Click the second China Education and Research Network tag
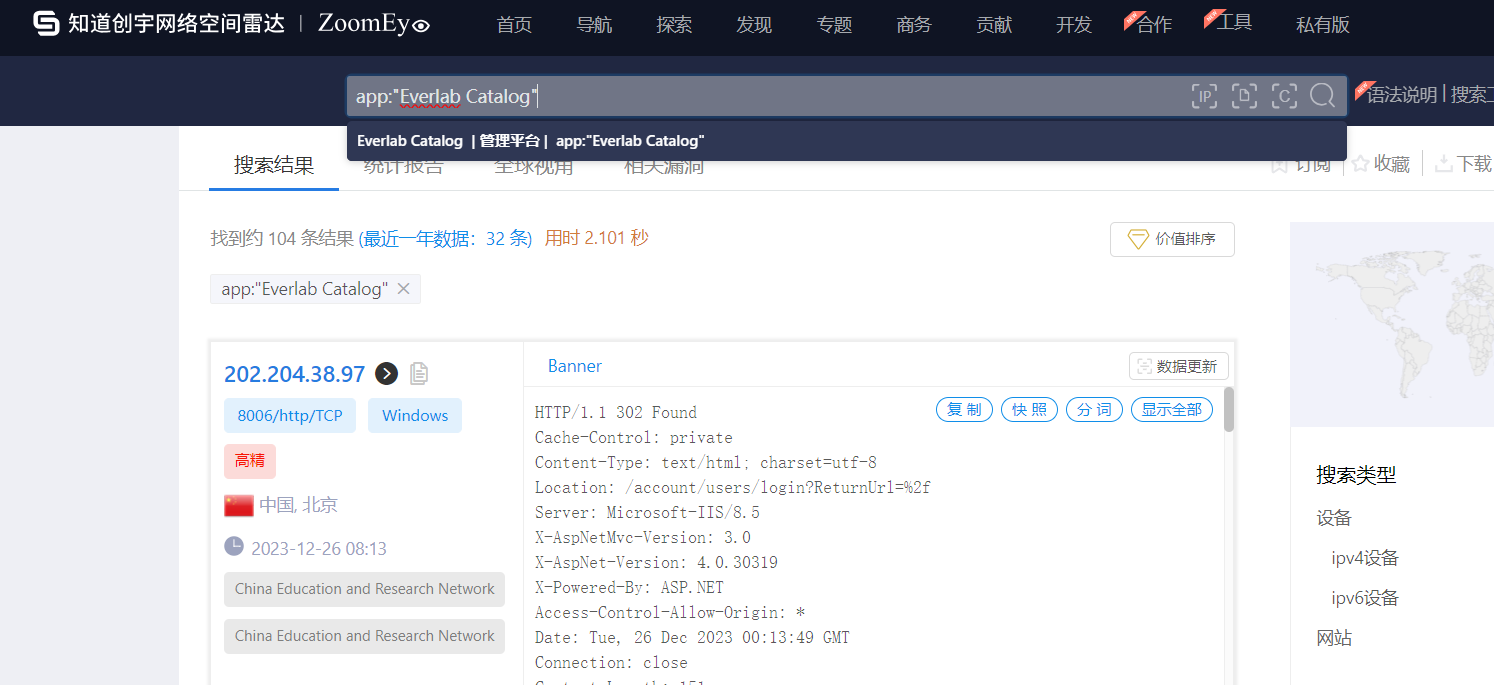The image size is (1494, 685). click(x=365, y=636)
